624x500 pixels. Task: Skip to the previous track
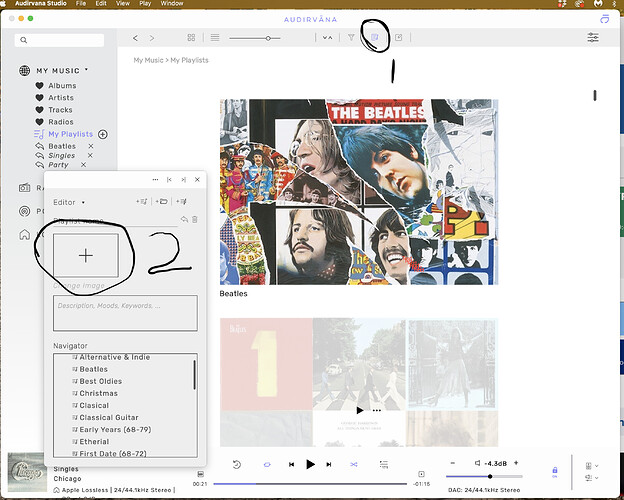coord(291,464)
